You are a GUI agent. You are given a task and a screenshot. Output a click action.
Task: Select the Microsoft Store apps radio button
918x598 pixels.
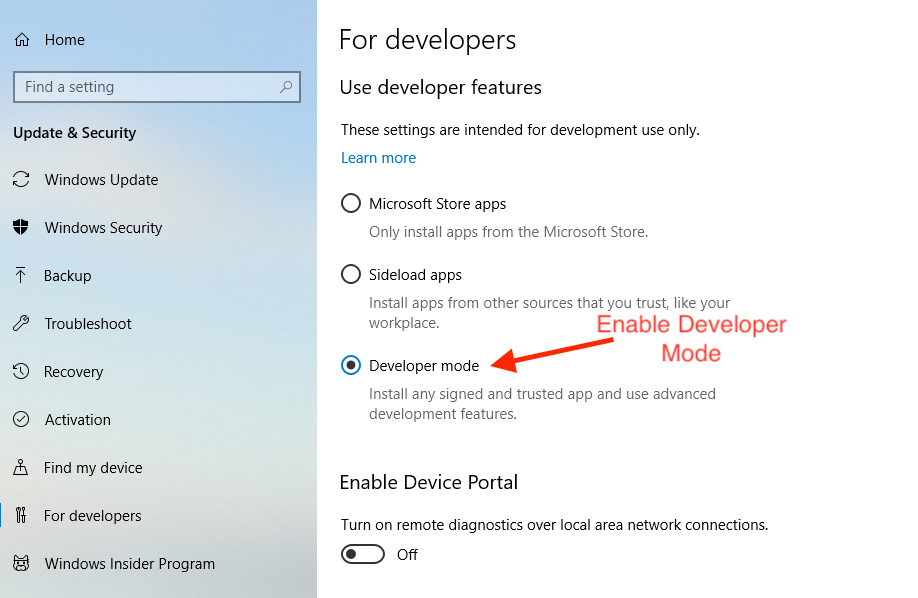351,204
